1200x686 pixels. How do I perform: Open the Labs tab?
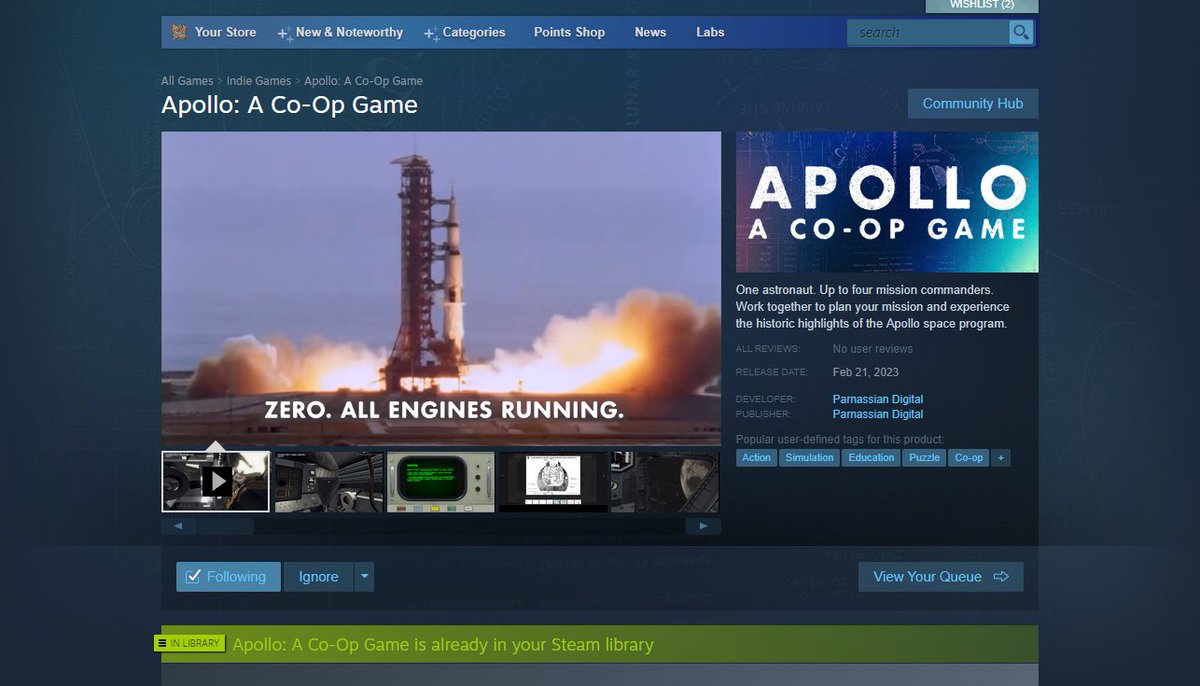click(710, 32)
